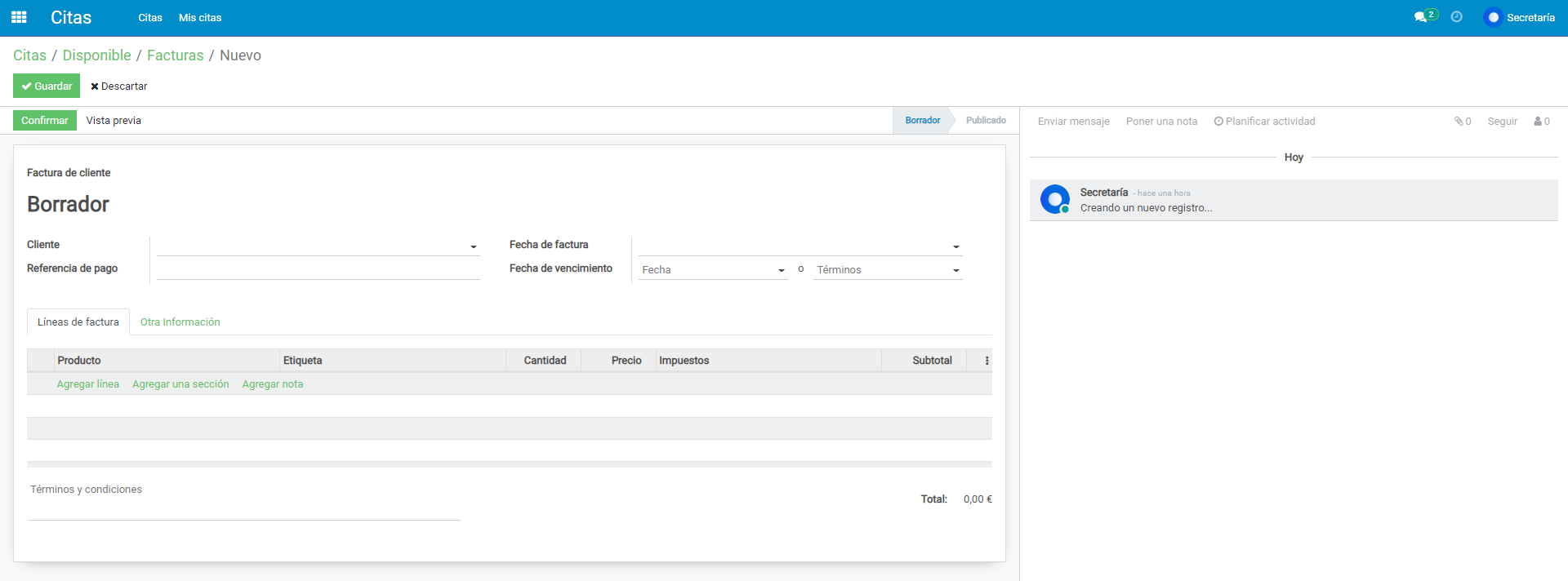The height and width of the screenshot is (581, 1568).
Task: Click the followers person icon counter
Action: pos(1542,122)
